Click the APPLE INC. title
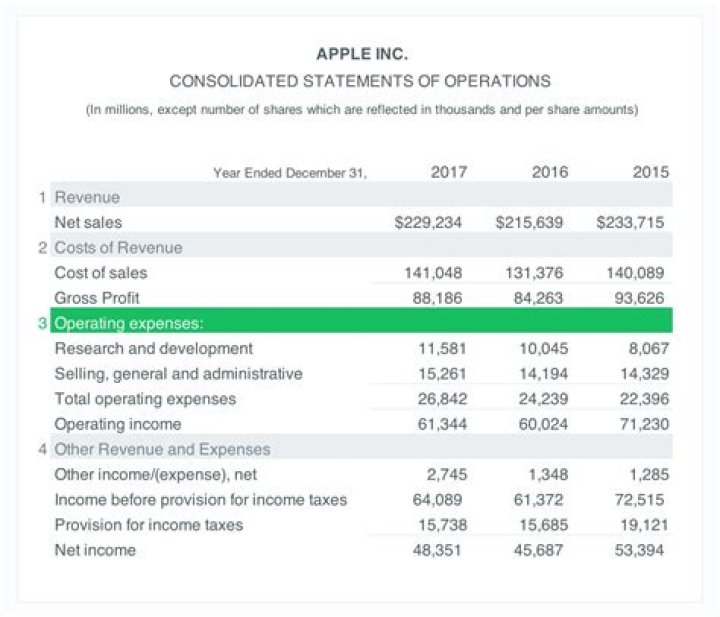The image size is (720, 617). (360, 52)
